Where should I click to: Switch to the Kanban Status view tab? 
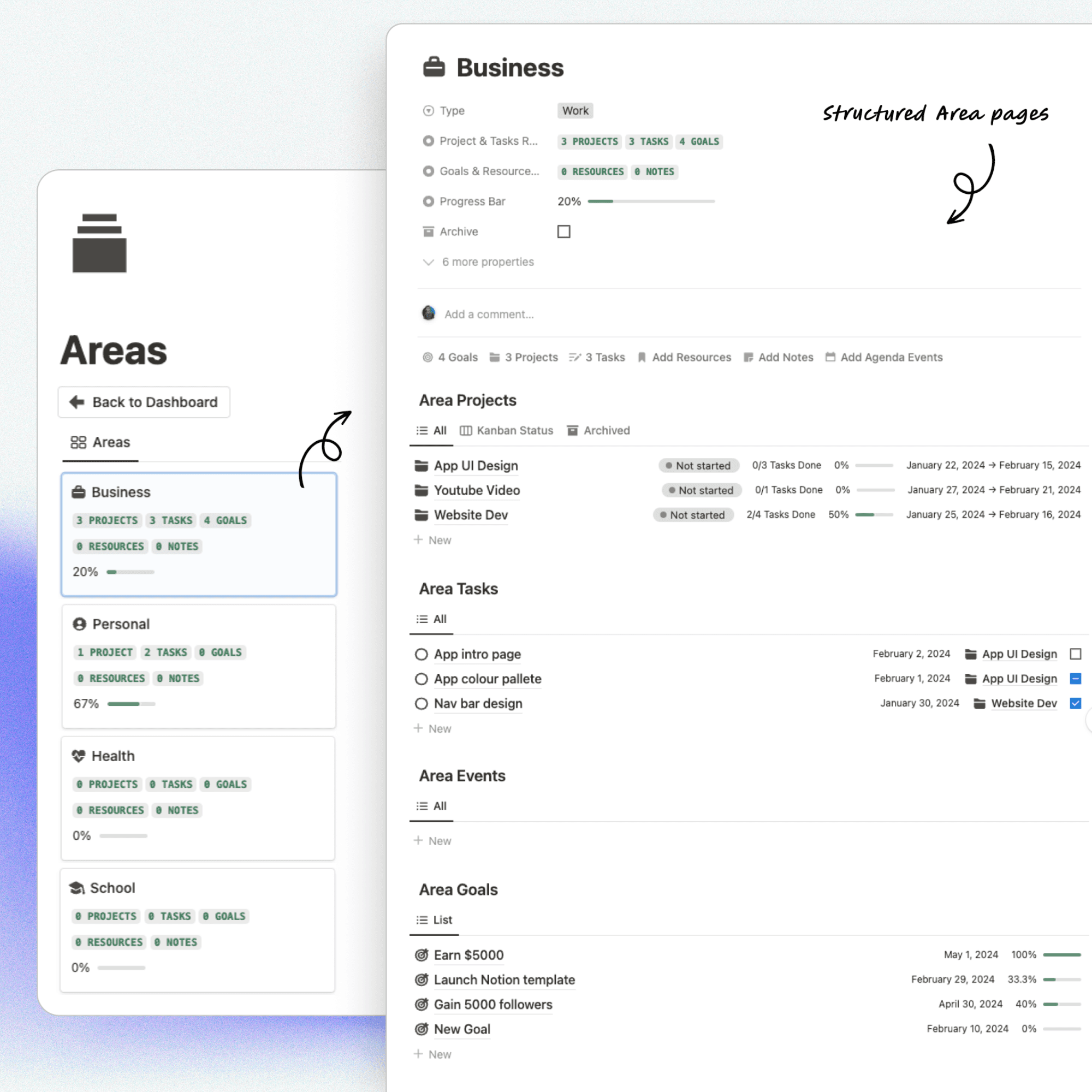507,431
